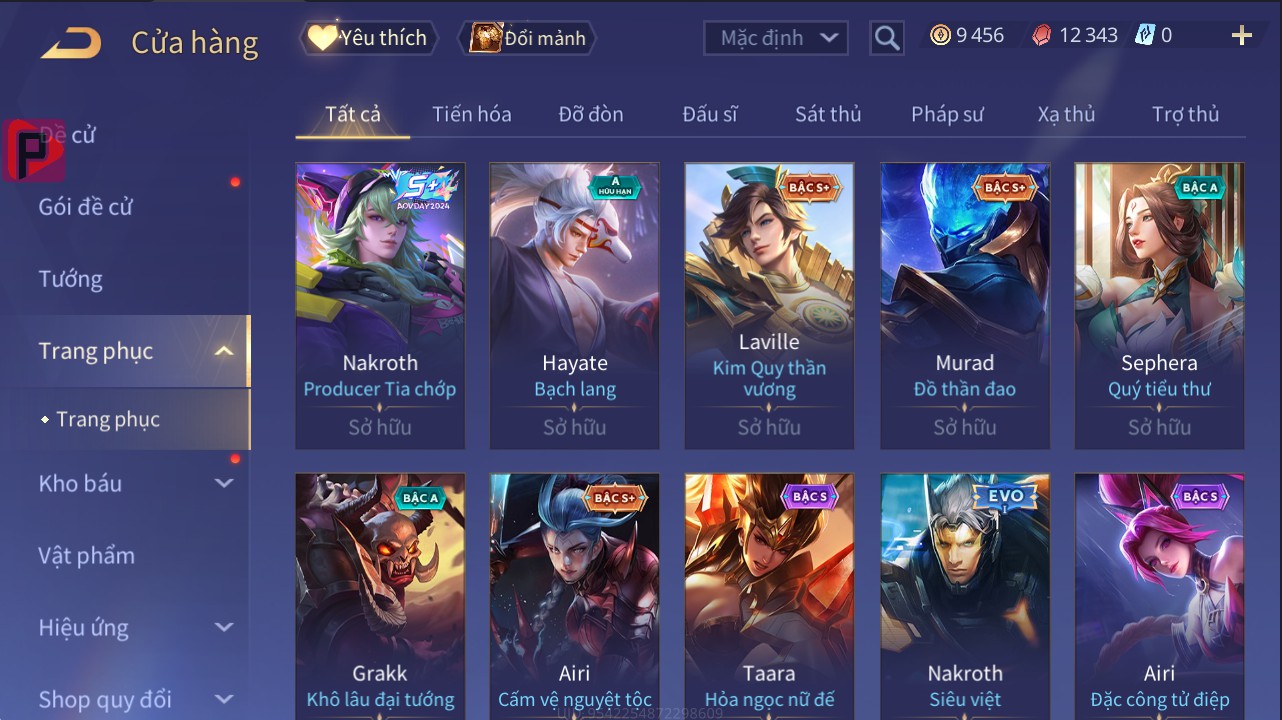Click the Đổi mảnh chest icon

[485, 38]
